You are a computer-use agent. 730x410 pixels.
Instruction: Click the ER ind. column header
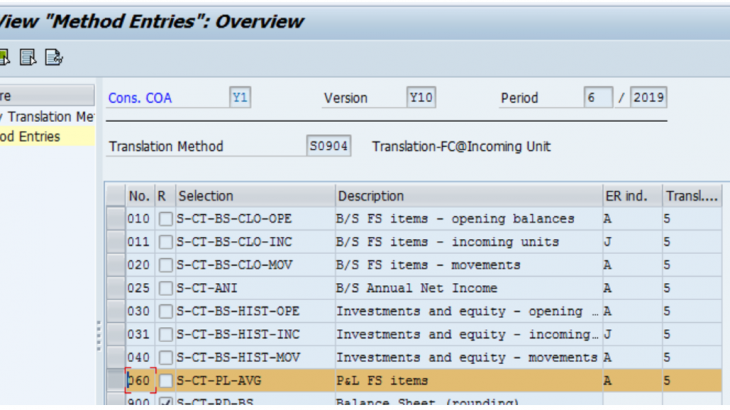pos(632,196)
